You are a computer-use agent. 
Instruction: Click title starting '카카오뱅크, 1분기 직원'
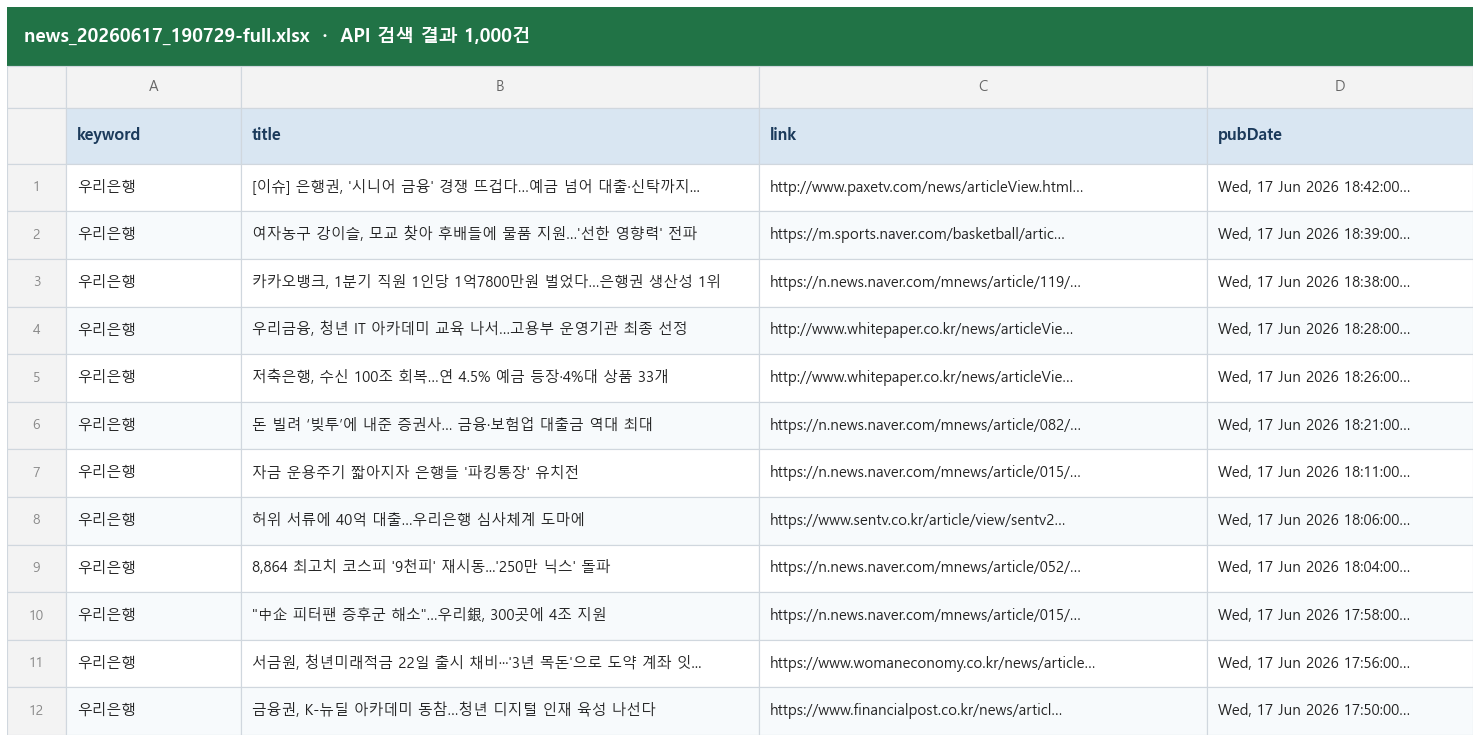[500, 282]
